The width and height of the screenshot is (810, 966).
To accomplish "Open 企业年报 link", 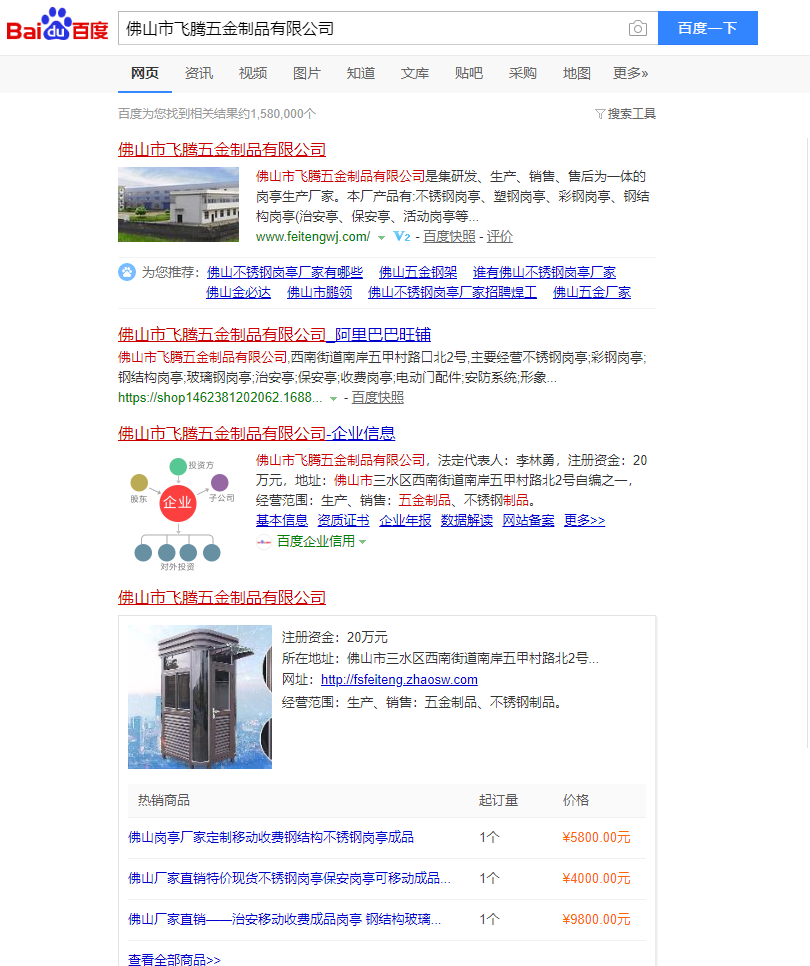I will point(405,521).
